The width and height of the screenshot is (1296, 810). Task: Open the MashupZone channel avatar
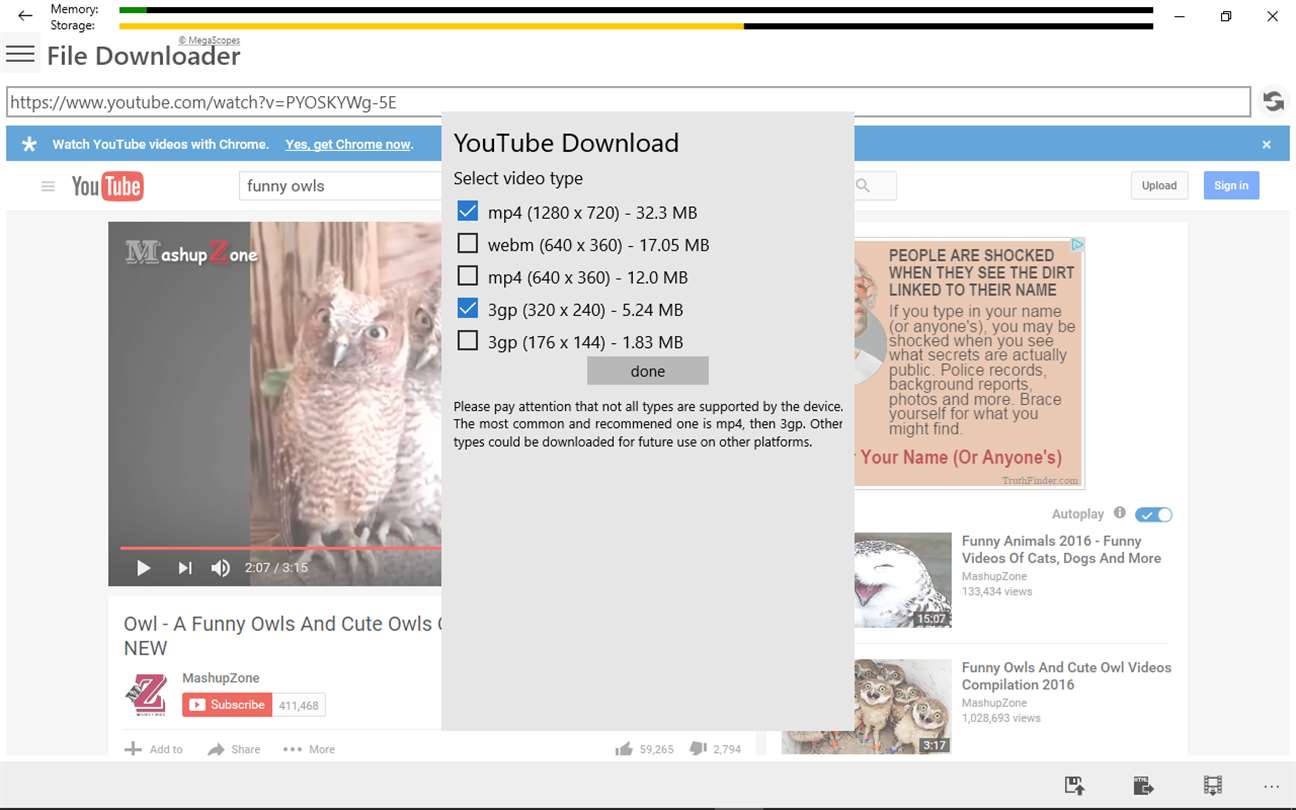(x=145, y=695)
